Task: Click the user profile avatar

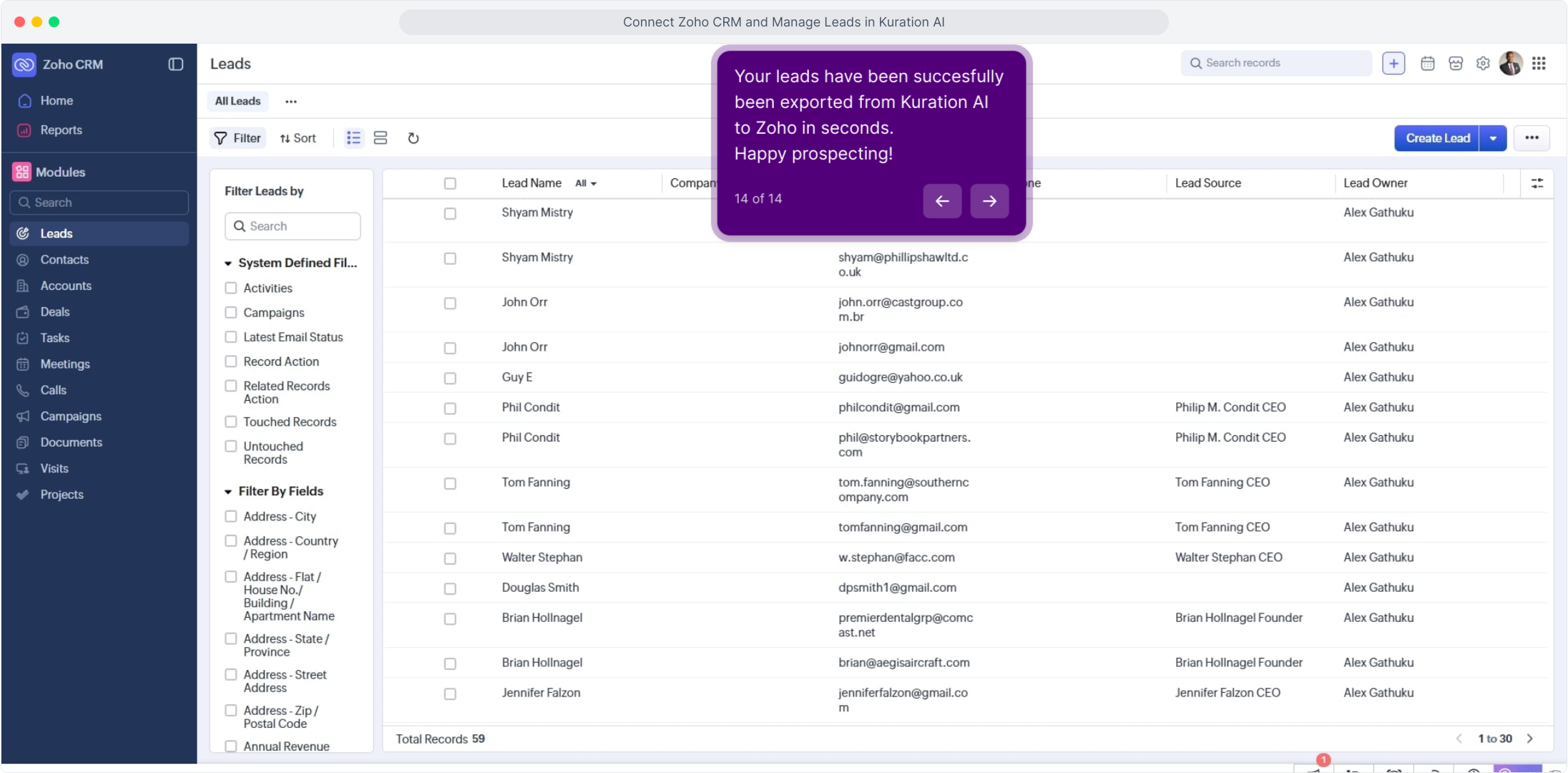Action: pos(1511,63)
